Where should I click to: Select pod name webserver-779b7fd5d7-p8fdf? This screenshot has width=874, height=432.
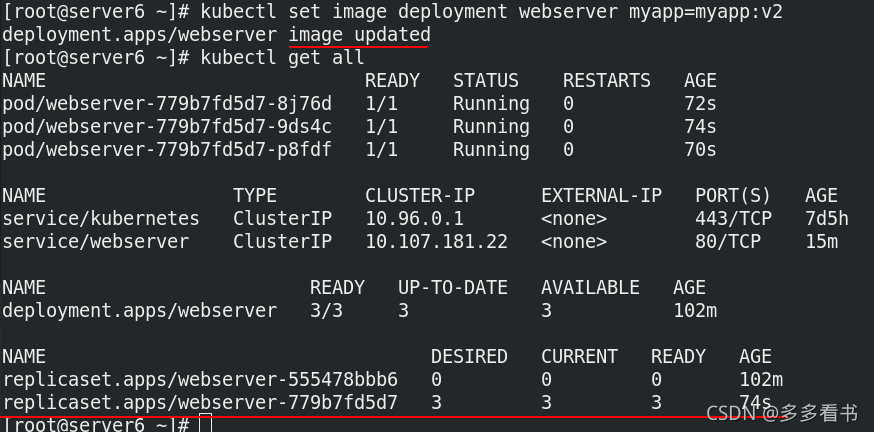(167, 149)
